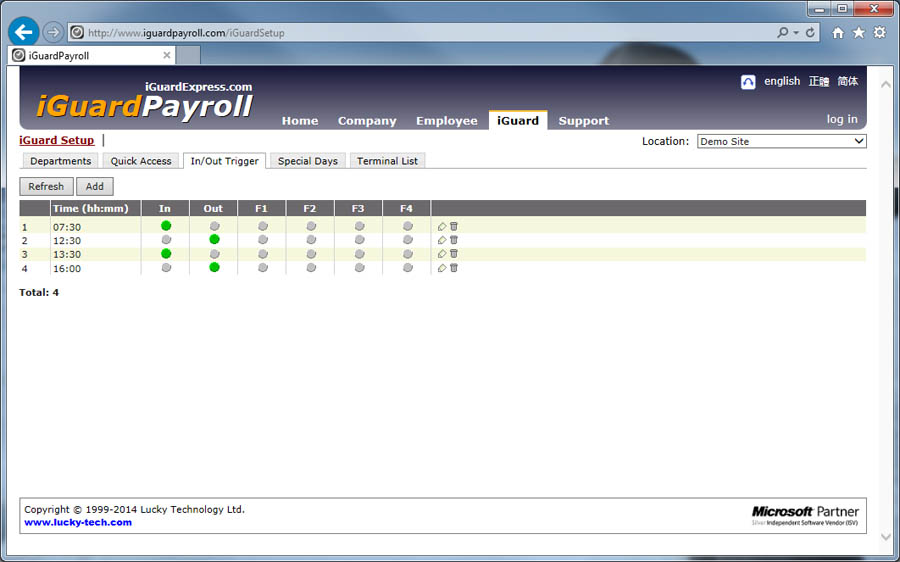Reload page with address bar refresh icon
The width and height of the screenshot is (900, 562).
(810, 33)
